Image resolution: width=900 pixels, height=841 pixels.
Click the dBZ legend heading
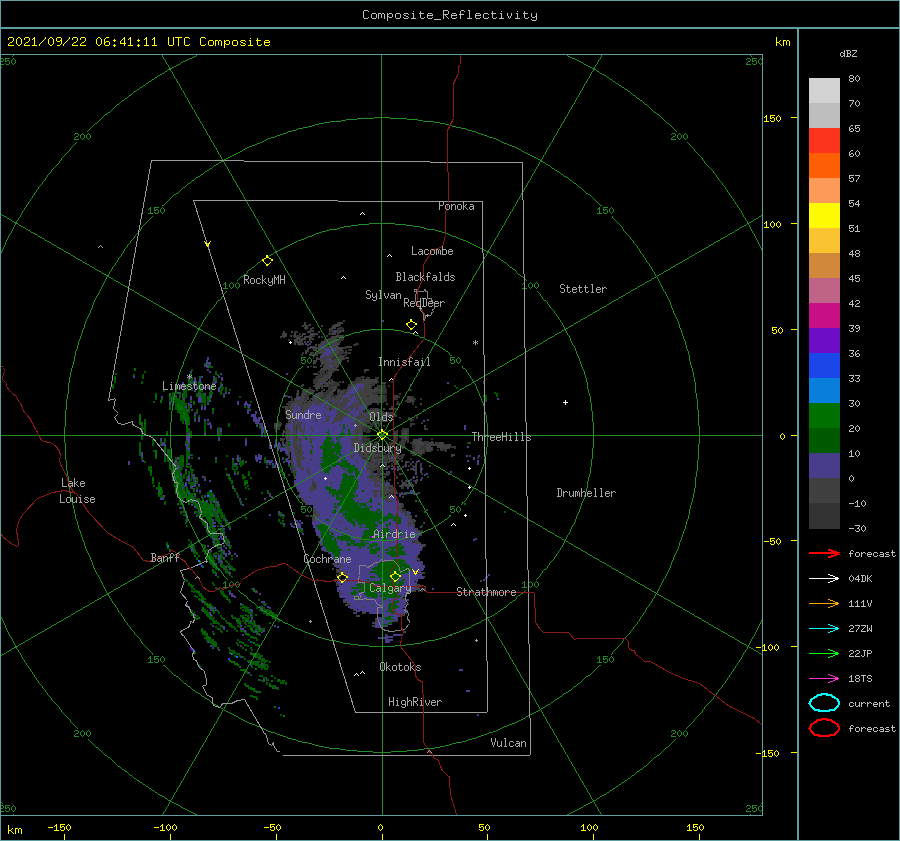848,53
